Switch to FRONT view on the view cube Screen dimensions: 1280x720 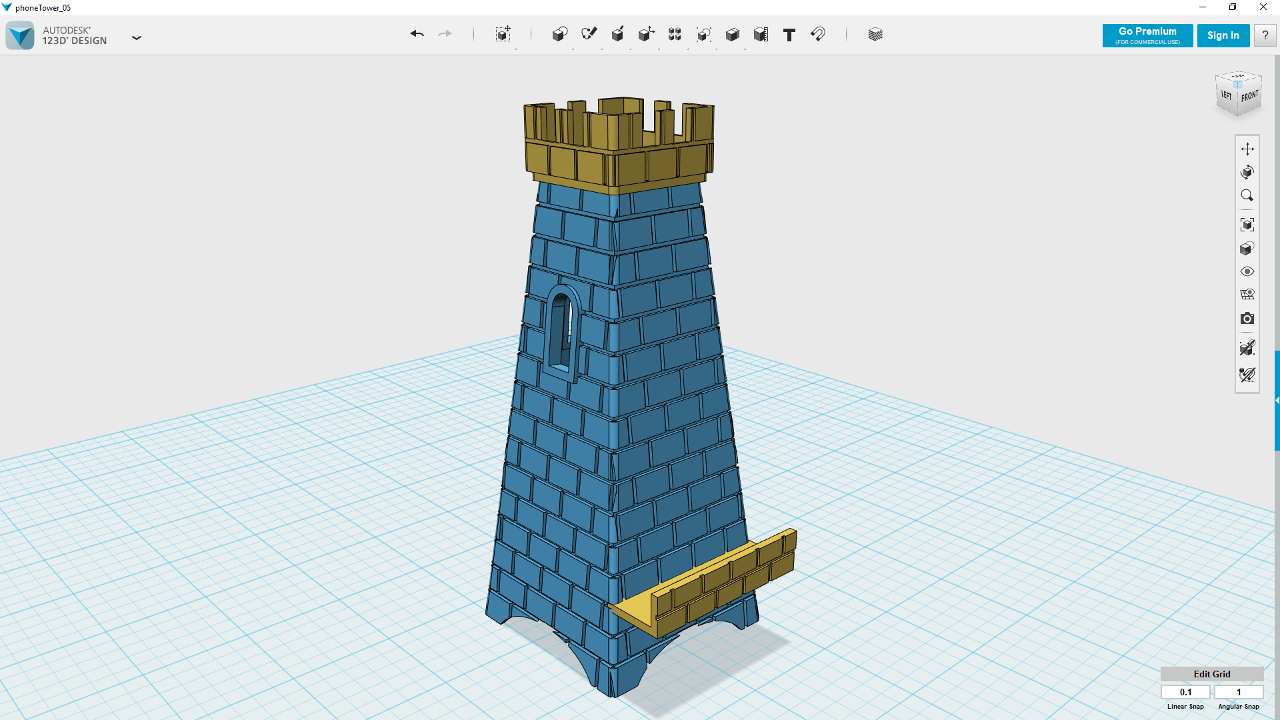(1250, 97)
